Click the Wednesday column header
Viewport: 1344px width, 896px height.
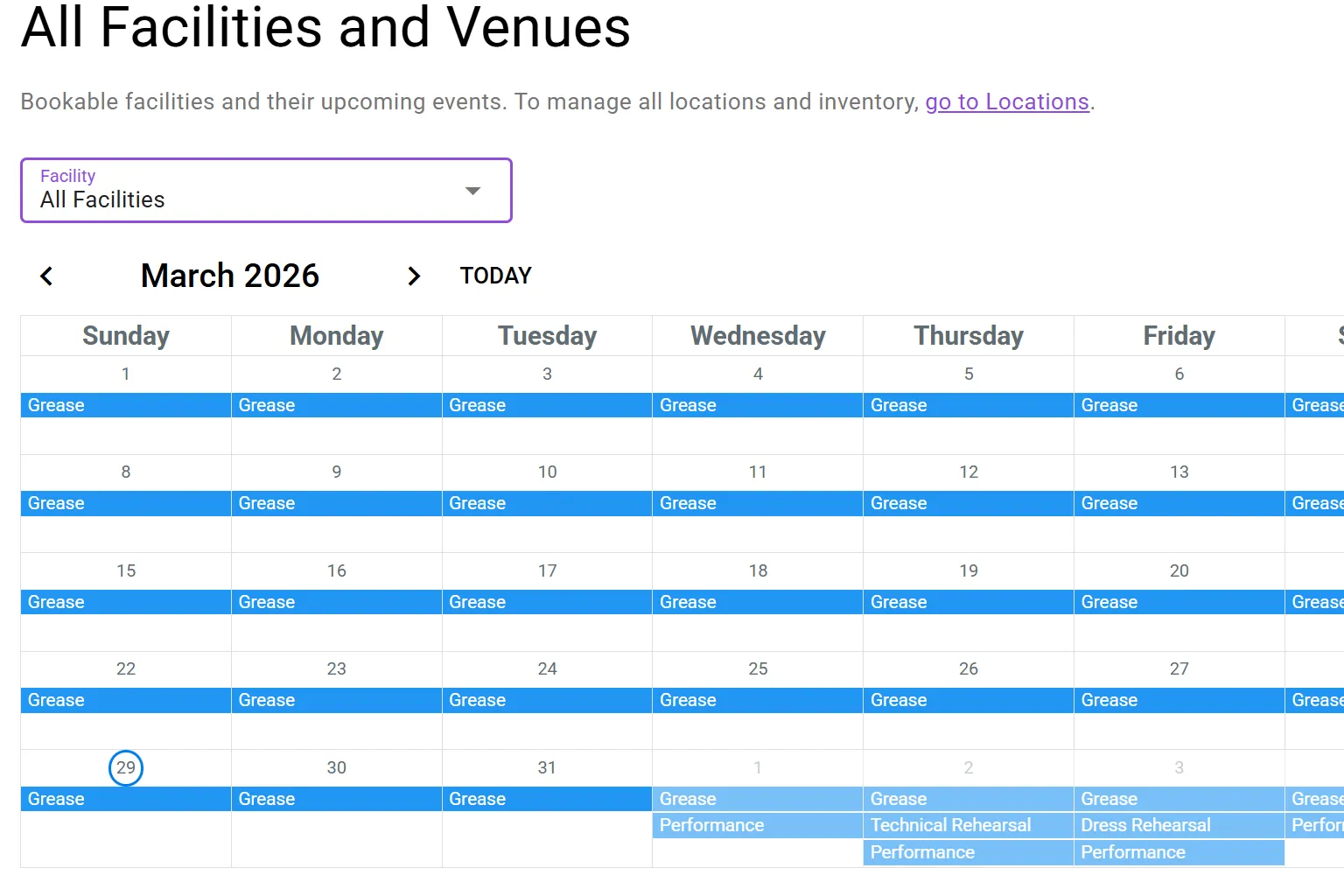point(758,335)
